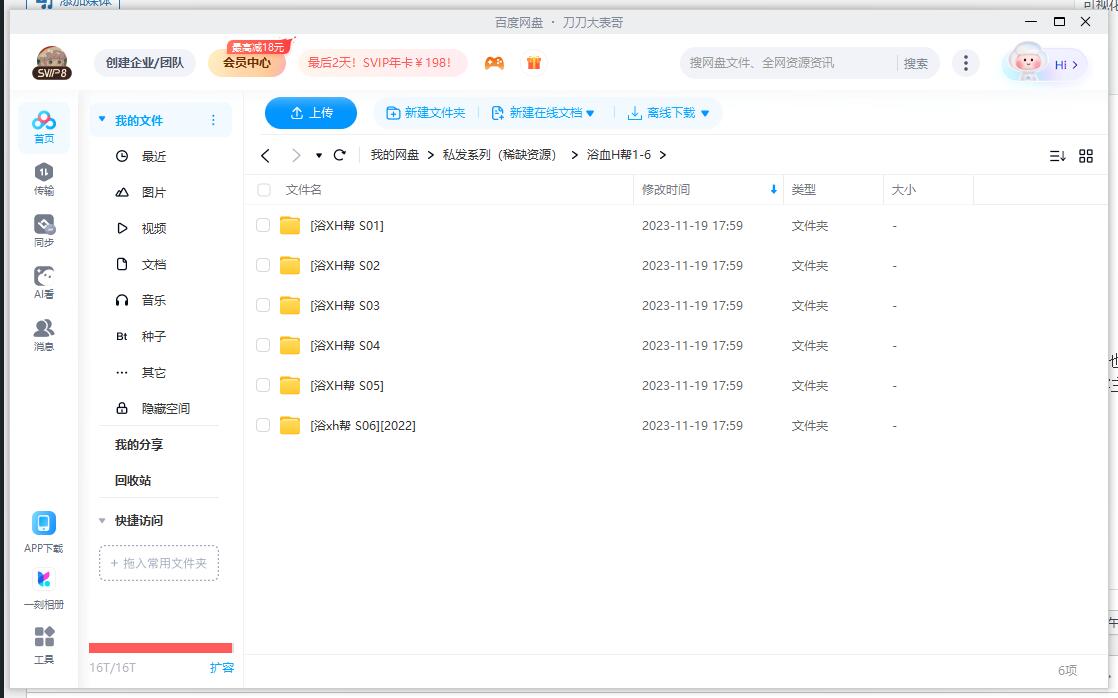Image resolution: width=1118 pixels, height=698 pixels.
Task: Check the box for [浴xh帮 S06][2022]
Action: 263,425
